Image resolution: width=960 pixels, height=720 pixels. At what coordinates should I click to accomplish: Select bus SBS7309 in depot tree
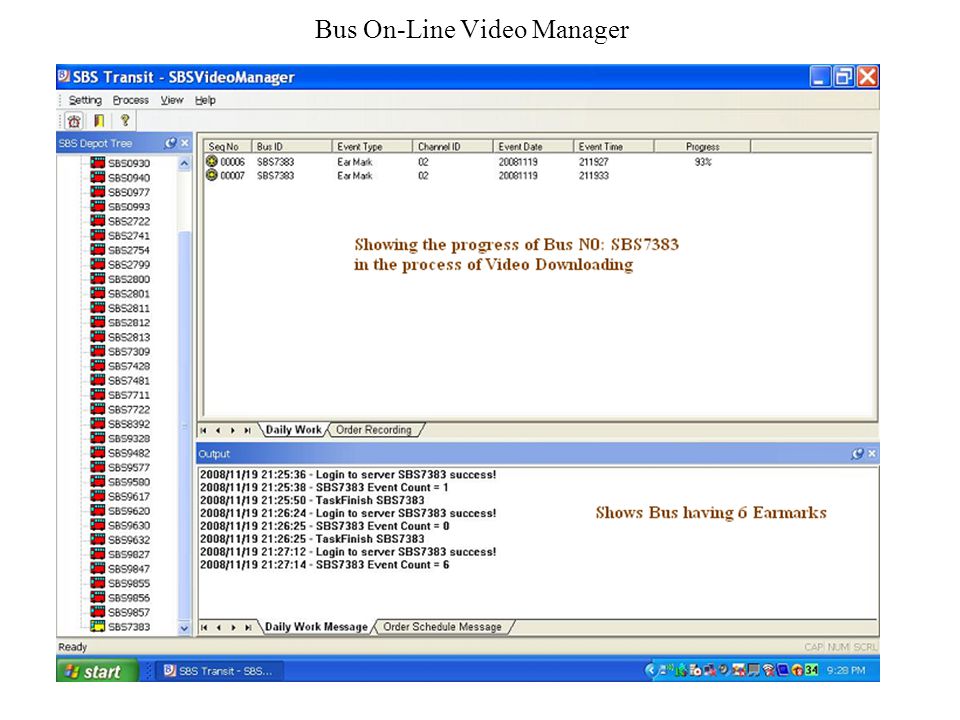[x=129, y=351]
